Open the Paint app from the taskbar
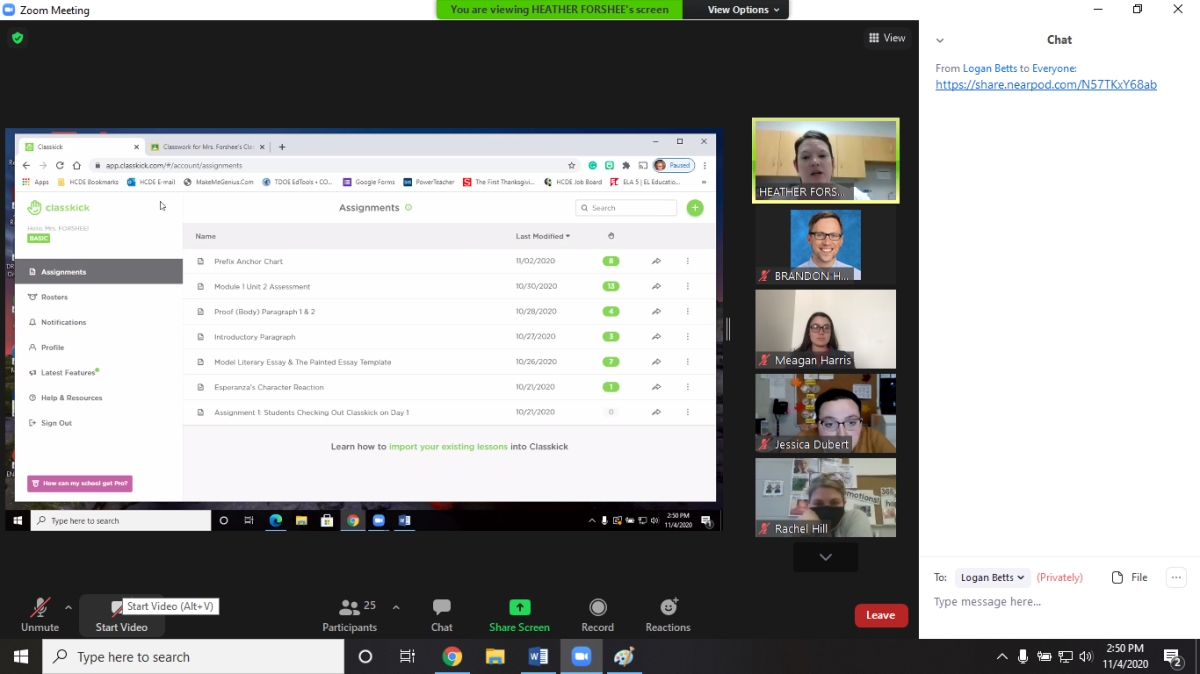The width and height of the screenshot is (1200, 674). tap(624, 657)
